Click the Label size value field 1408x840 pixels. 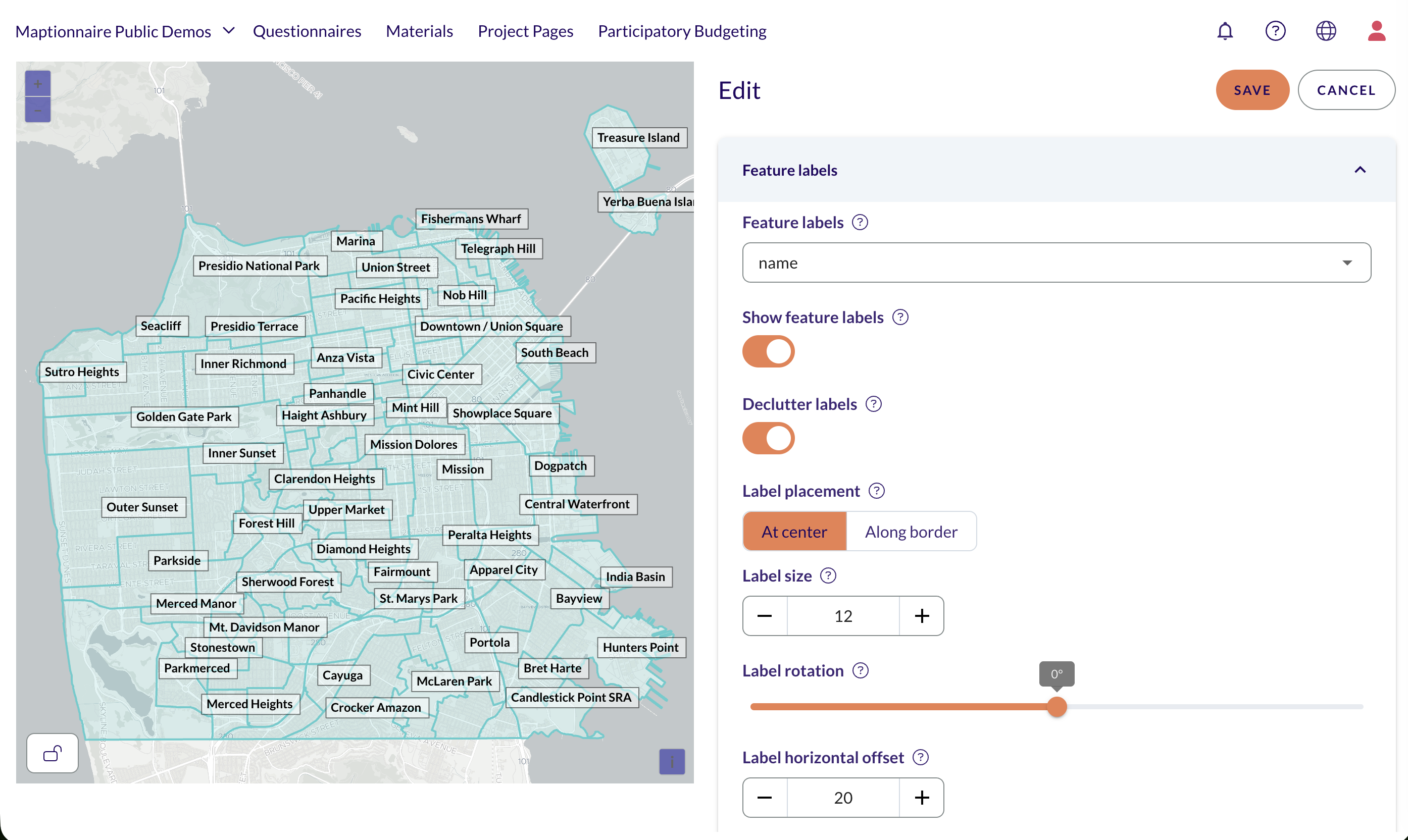click(x=843, y=616)
